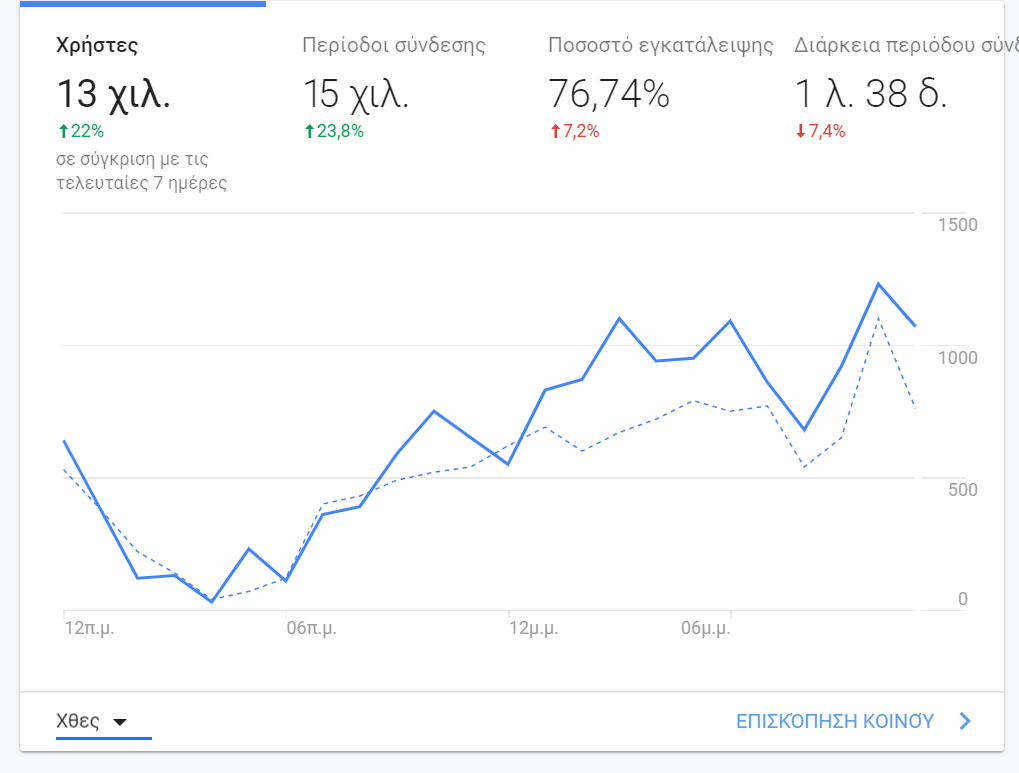The width and height of the screenshot is (1019, 773).
Task: Click the 1 λ. 38 δ. duration value
Action: pos(870,95)
